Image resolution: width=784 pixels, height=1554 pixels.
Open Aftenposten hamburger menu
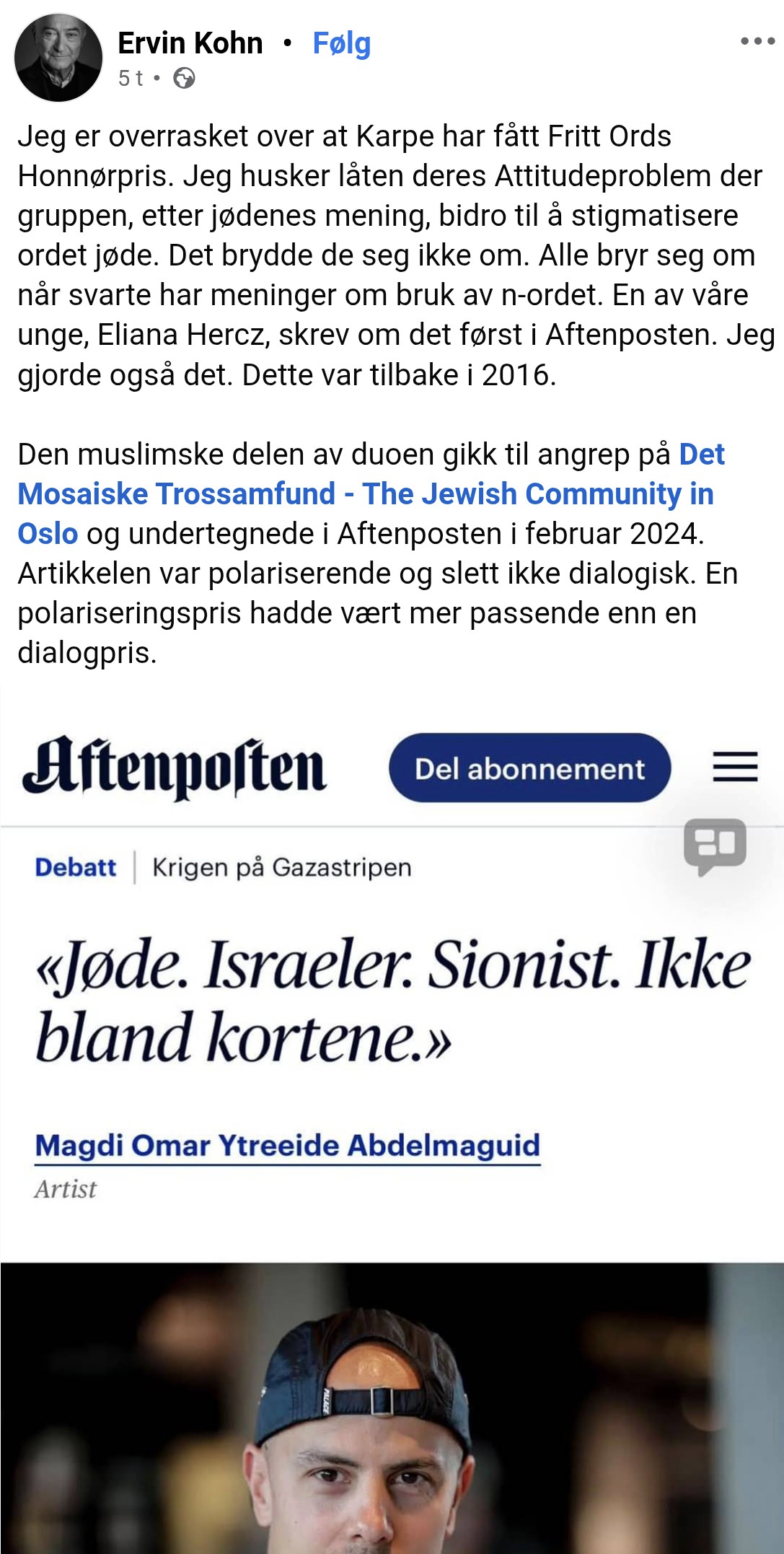(x=735, y=766)
